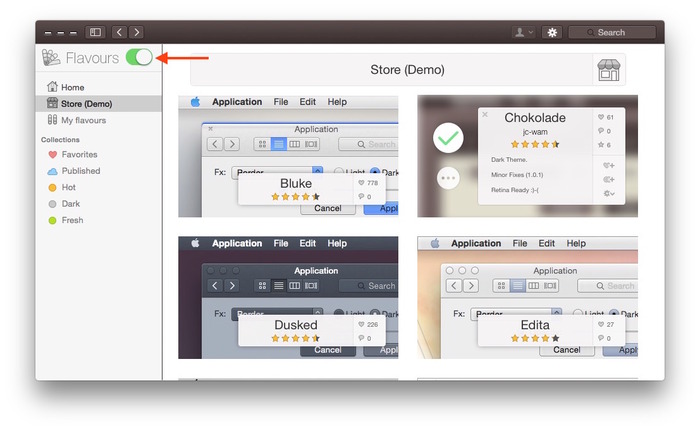This screenshot has width=700, height=431.
Task: Click the 'Minor Fixes (1.0.1)' line
Action: 517,175
